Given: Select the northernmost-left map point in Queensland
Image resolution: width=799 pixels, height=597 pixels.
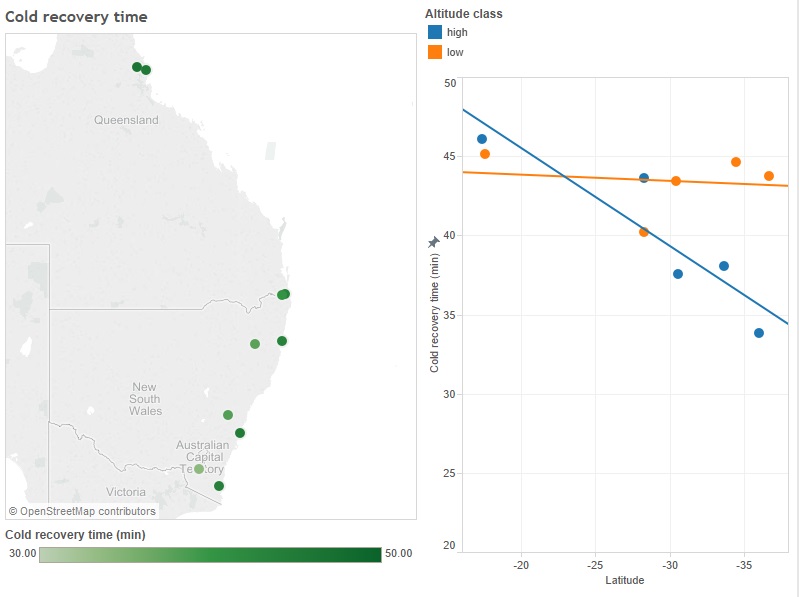Looking at the screenshot, I should coord(137,67).
